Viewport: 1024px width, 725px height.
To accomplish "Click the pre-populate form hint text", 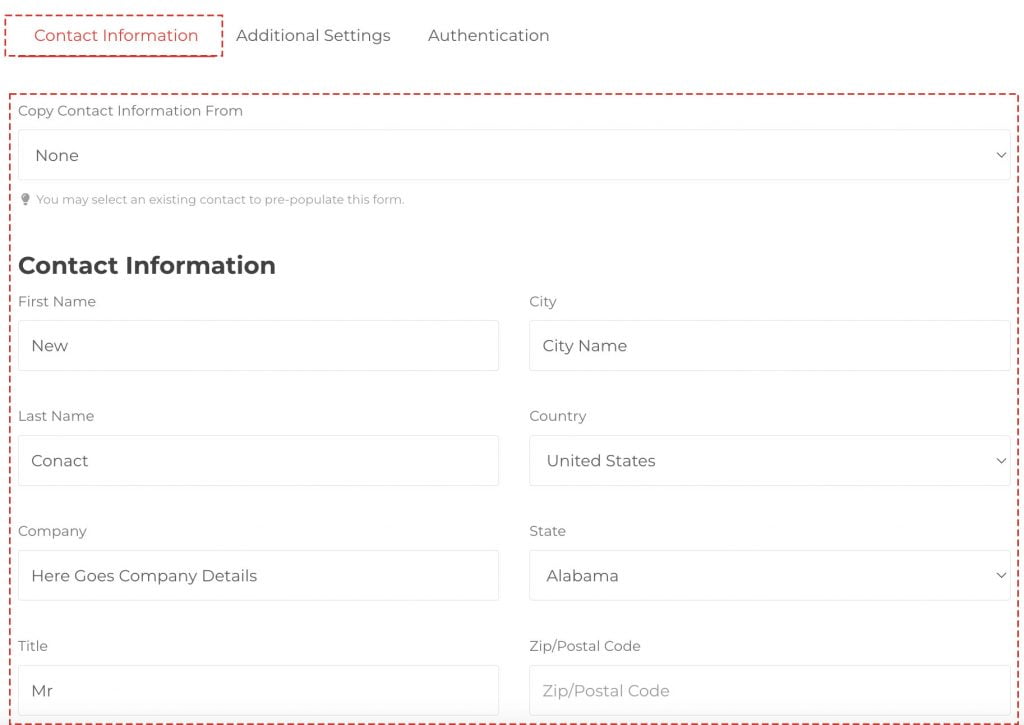I will 220,199.
